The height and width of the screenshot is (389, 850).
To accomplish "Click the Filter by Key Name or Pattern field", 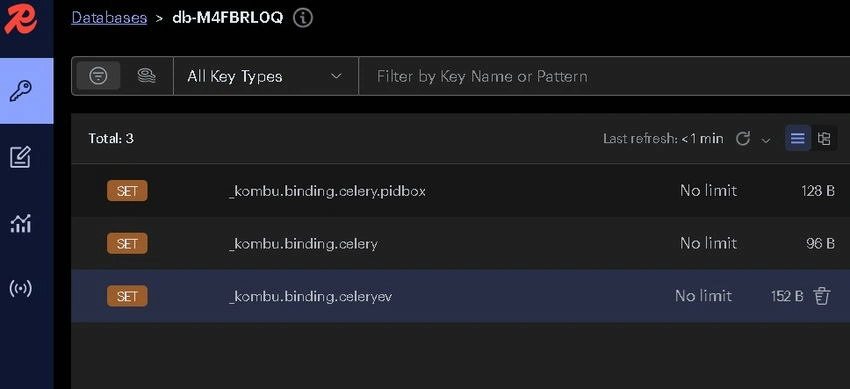I will click(604, 76).
